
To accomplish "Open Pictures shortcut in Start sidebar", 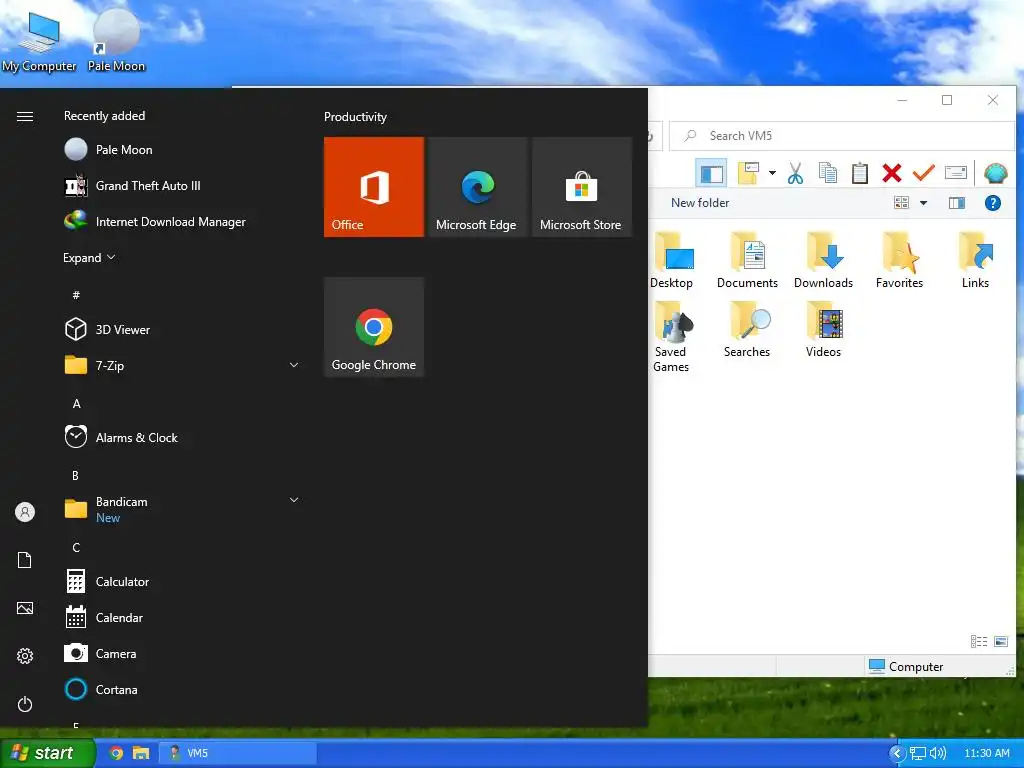I will pos(25,608).
